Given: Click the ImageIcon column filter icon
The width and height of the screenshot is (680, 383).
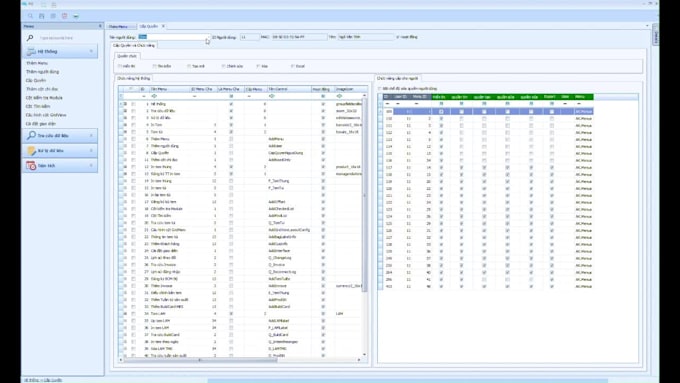Looking at the screenshot, I should click(x=339, y=96).
